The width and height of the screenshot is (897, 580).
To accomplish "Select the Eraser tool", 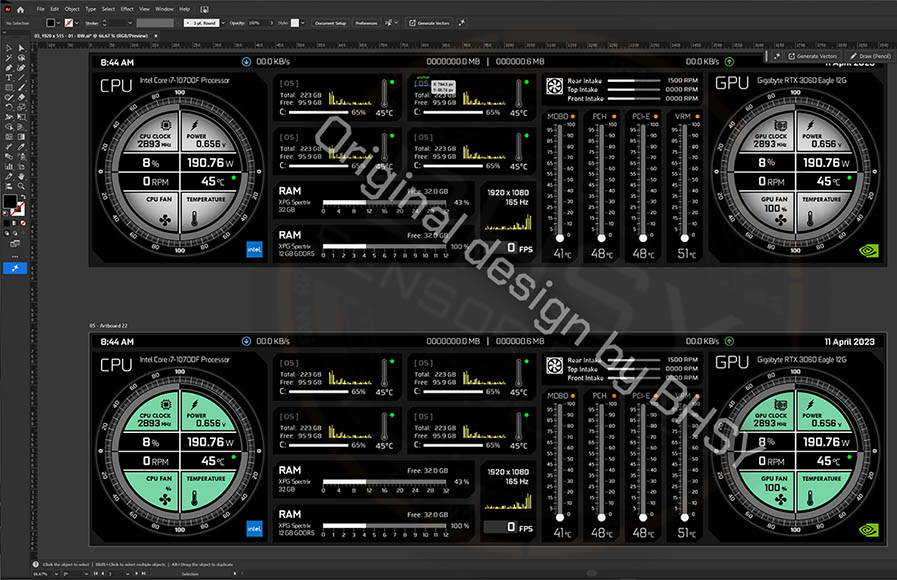I will point(21,97).
